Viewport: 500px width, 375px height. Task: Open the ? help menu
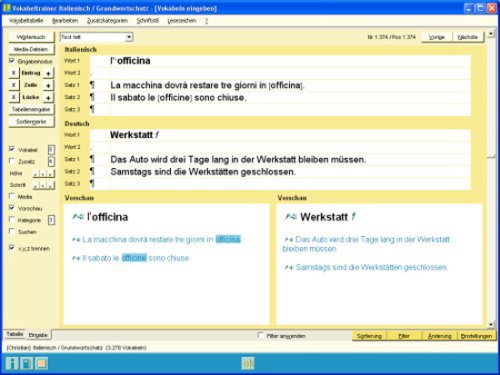pyautogui.click(x=206, y=21)
